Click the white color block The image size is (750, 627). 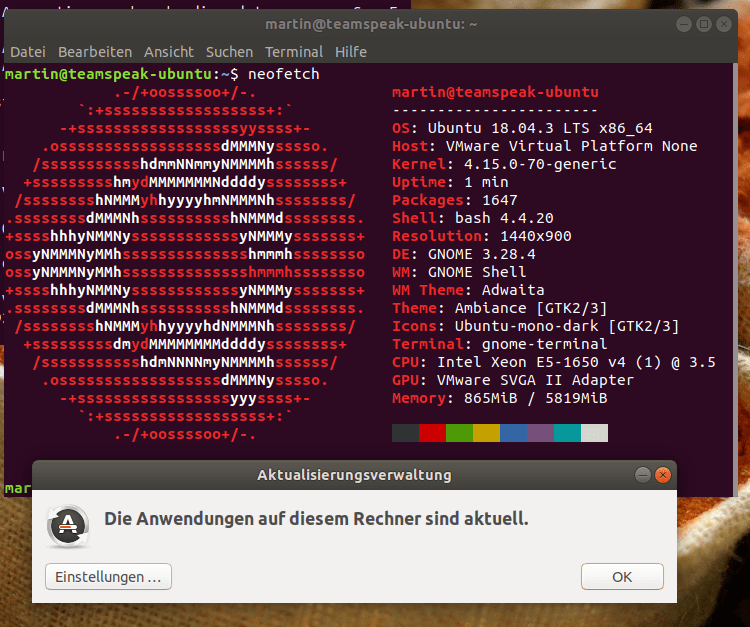[595, 433]
